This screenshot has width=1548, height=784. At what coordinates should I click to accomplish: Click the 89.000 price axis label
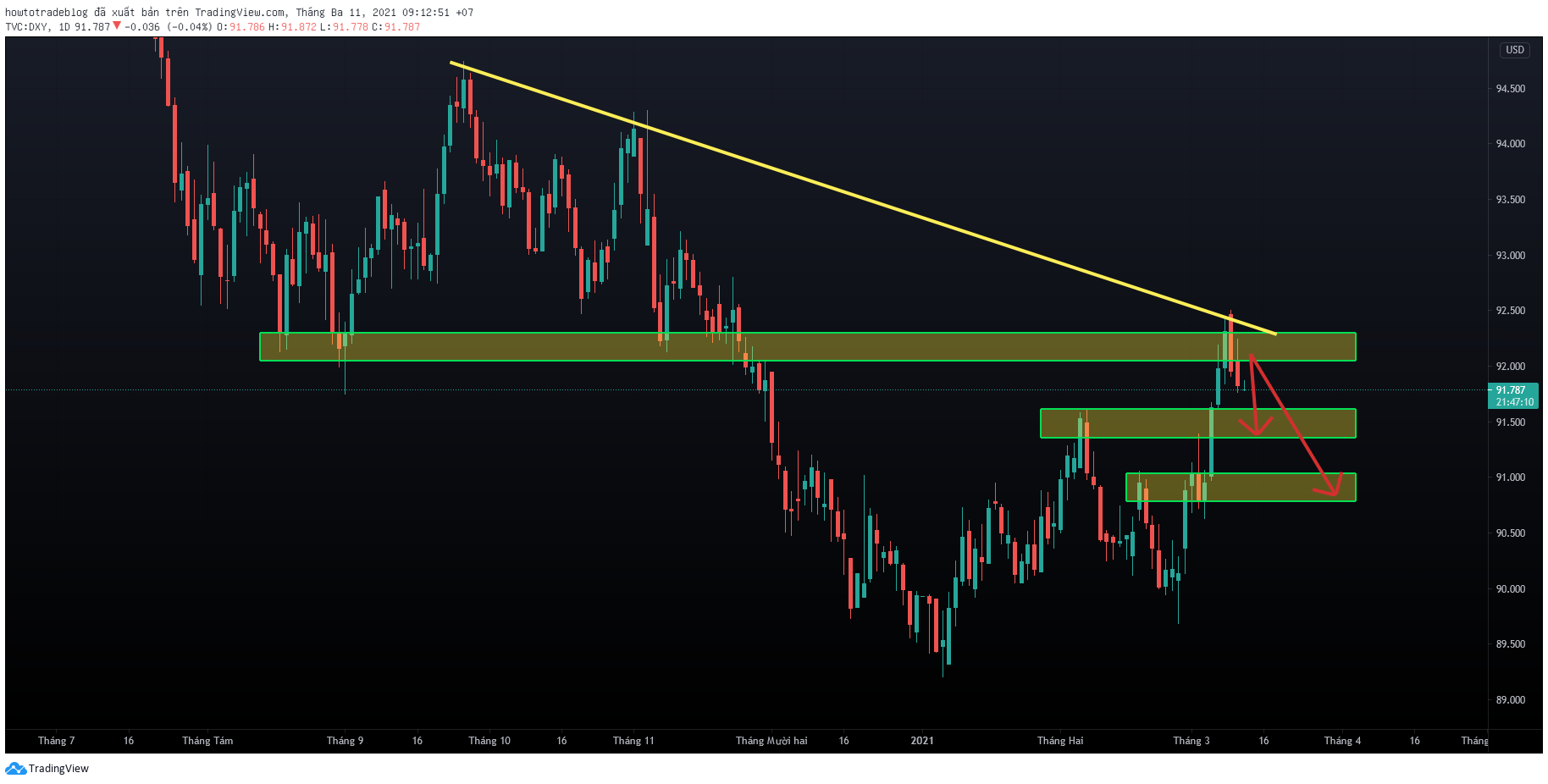click(1510, 700)
